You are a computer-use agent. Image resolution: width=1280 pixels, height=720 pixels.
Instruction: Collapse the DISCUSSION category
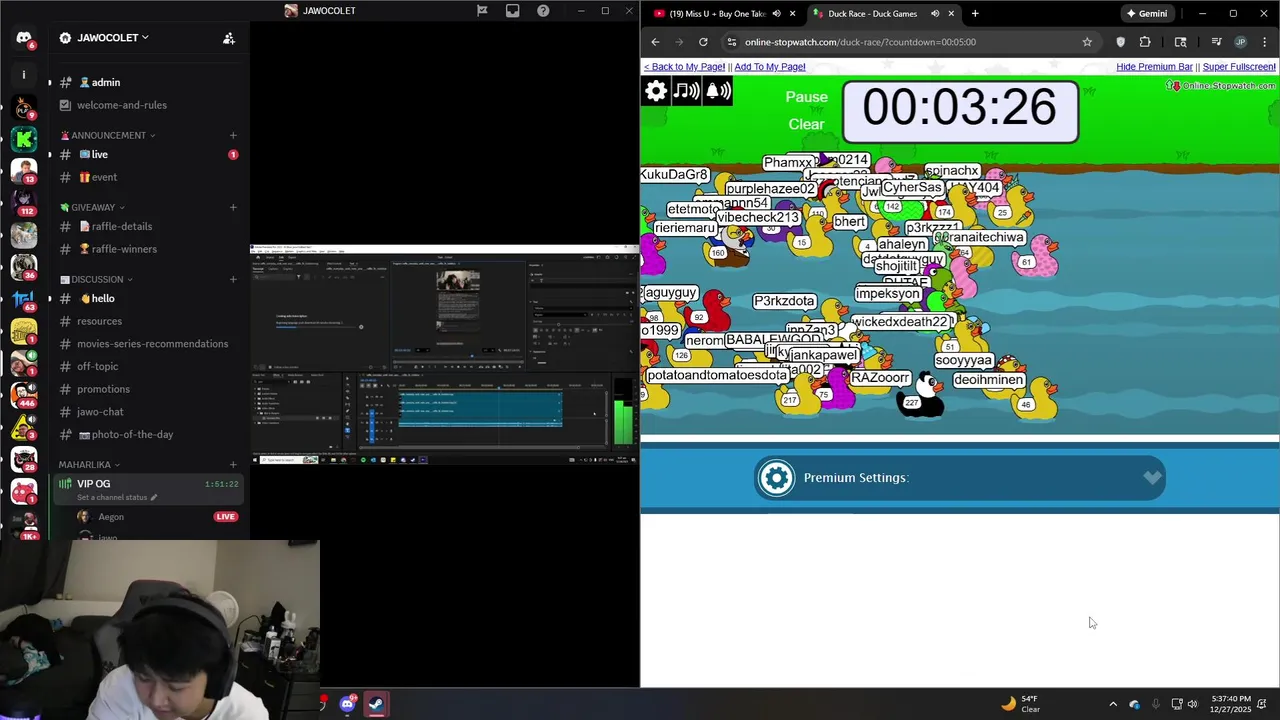click(x=96, y=279)
